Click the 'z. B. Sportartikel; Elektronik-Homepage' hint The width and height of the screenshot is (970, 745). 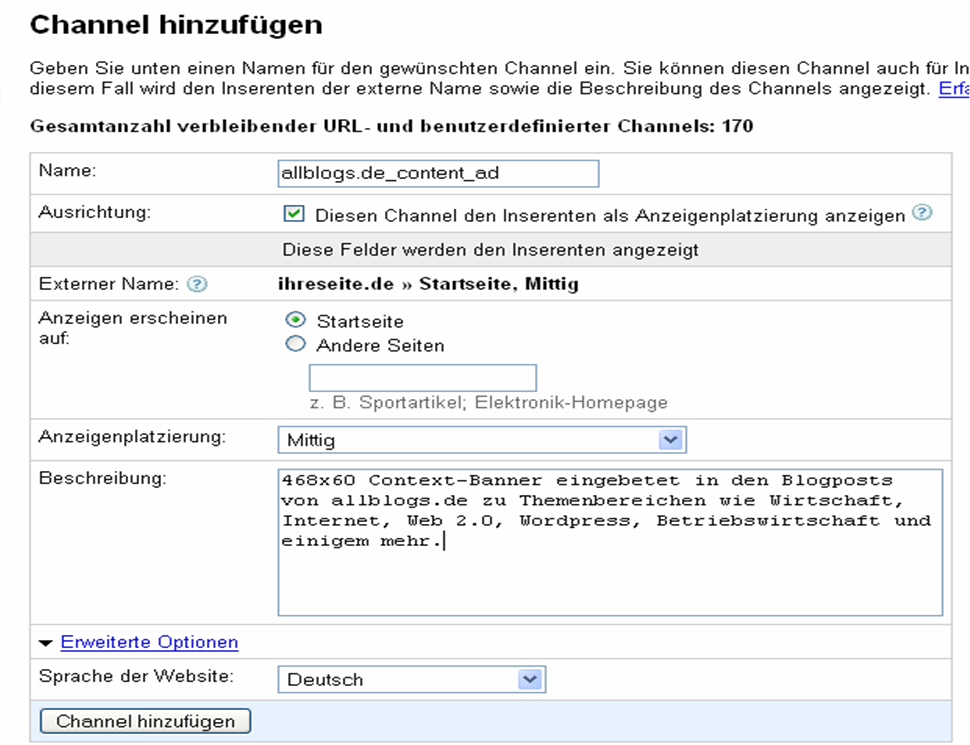489,403
